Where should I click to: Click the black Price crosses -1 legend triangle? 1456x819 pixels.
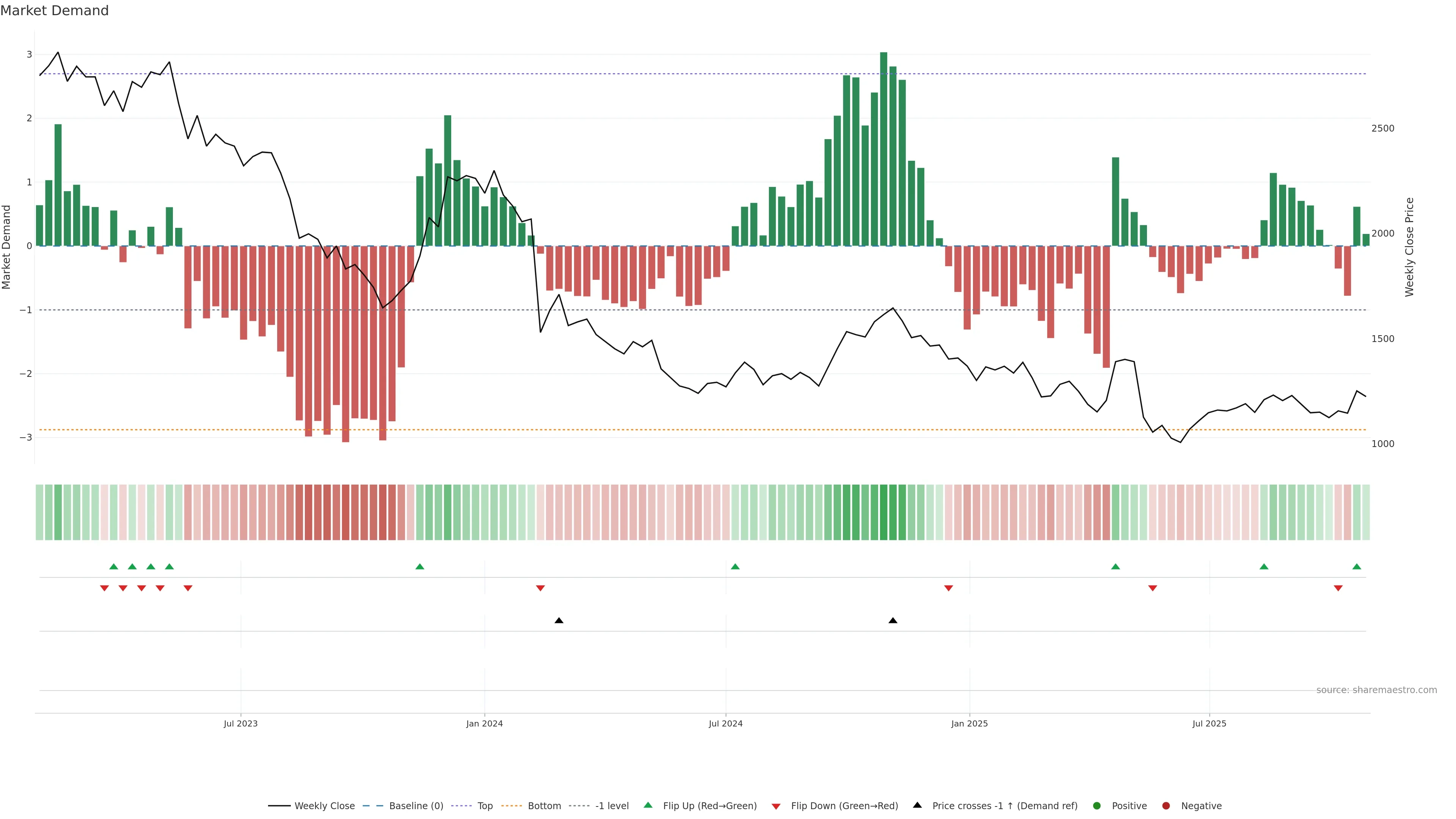tap(917, 805)
